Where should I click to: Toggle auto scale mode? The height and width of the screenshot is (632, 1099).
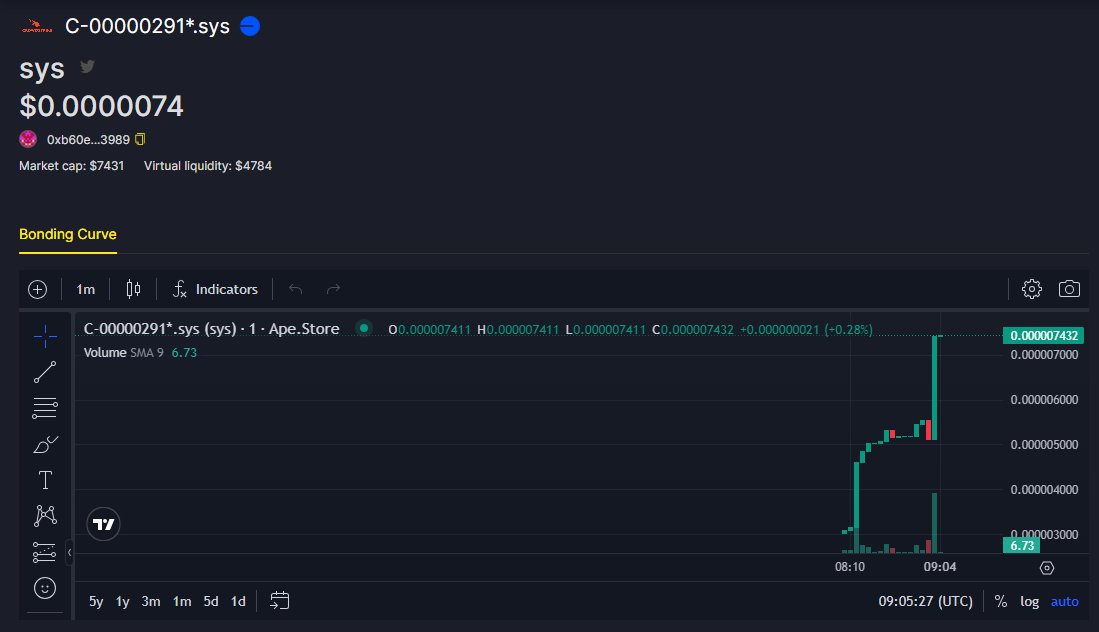point(1065,601)
